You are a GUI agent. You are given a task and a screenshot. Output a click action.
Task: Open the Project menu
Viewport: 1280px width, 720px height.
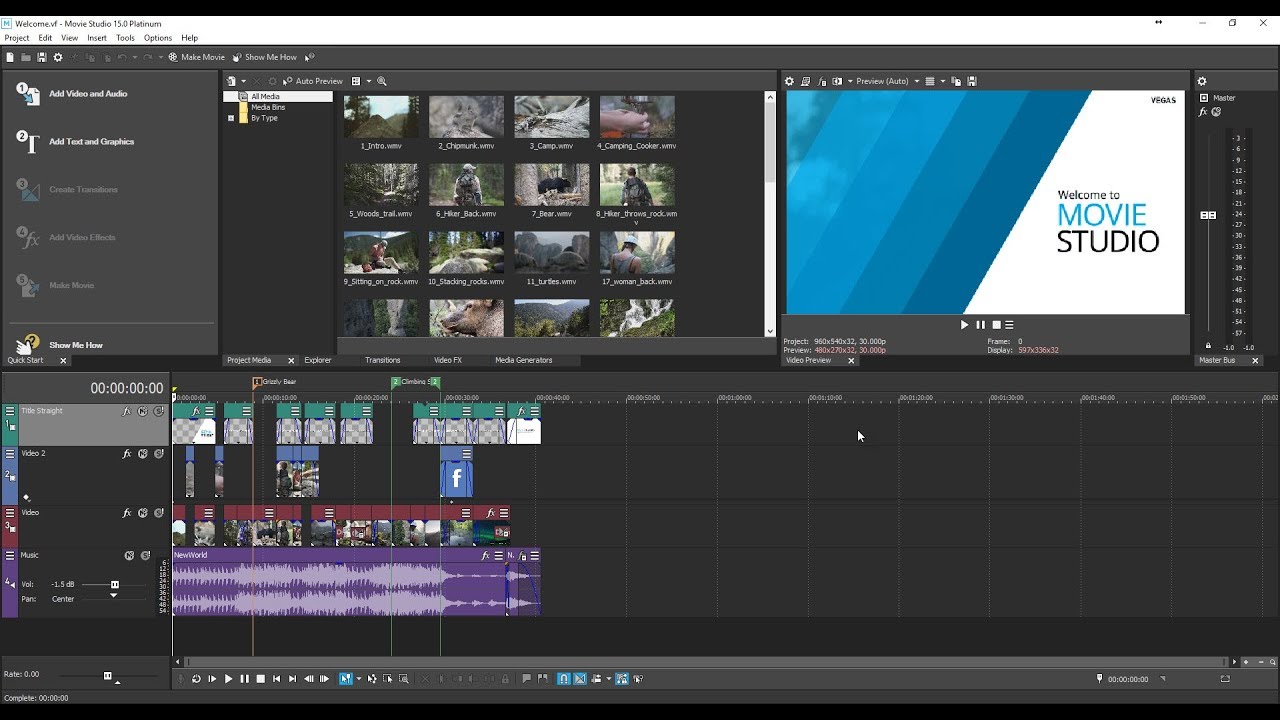click(17, 38)
